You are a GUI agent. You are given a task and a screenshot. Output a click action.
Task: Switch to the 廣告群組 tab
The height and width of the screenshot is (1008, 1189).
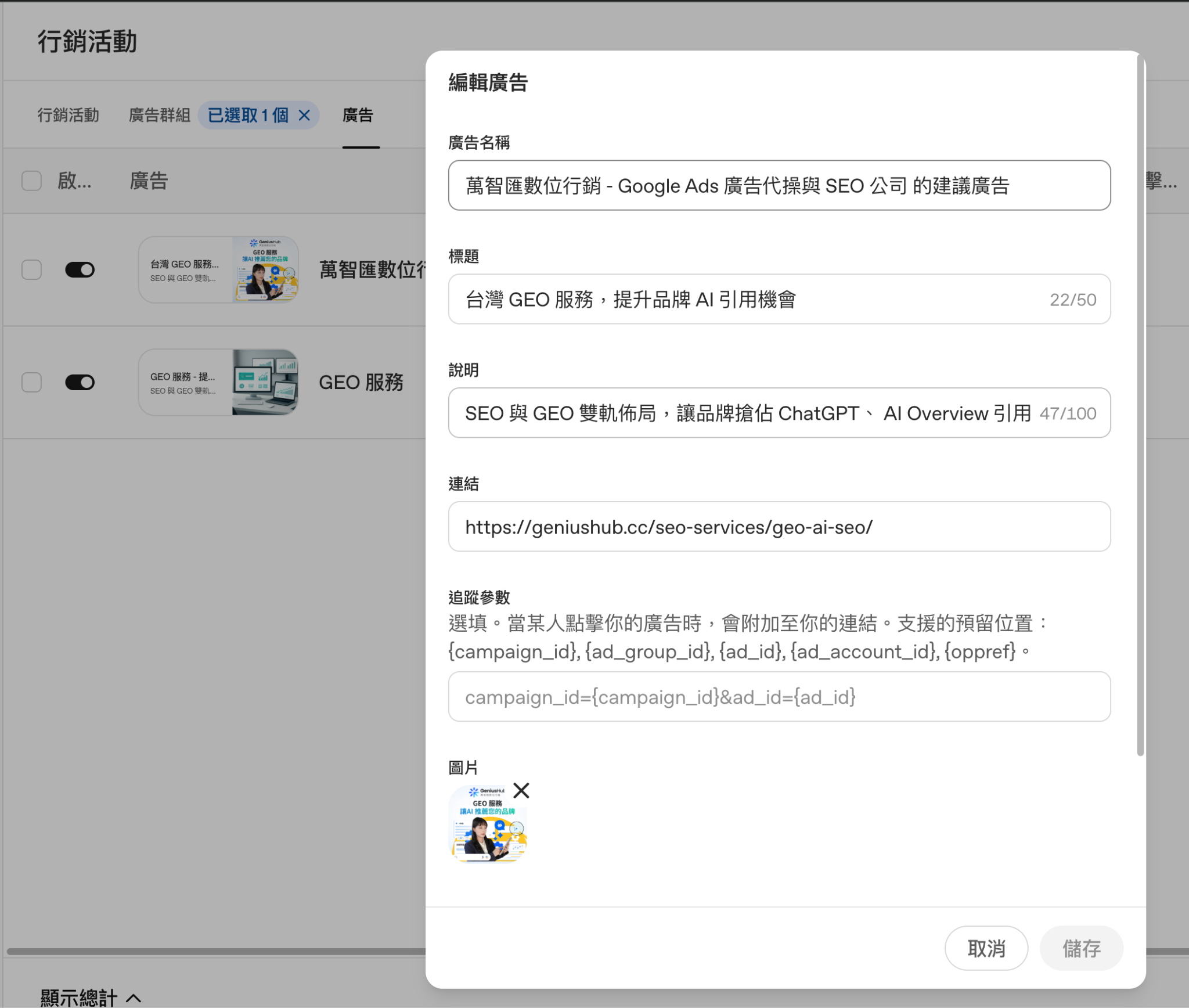coord(160,115)
